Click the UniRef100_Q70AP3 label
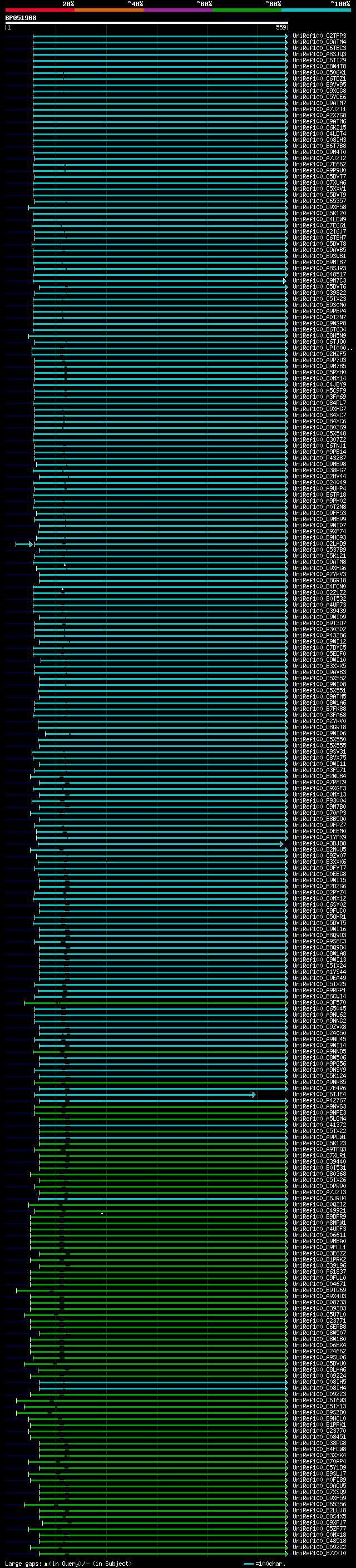This screenshot has width=356, height=1568. click(319, 813)
